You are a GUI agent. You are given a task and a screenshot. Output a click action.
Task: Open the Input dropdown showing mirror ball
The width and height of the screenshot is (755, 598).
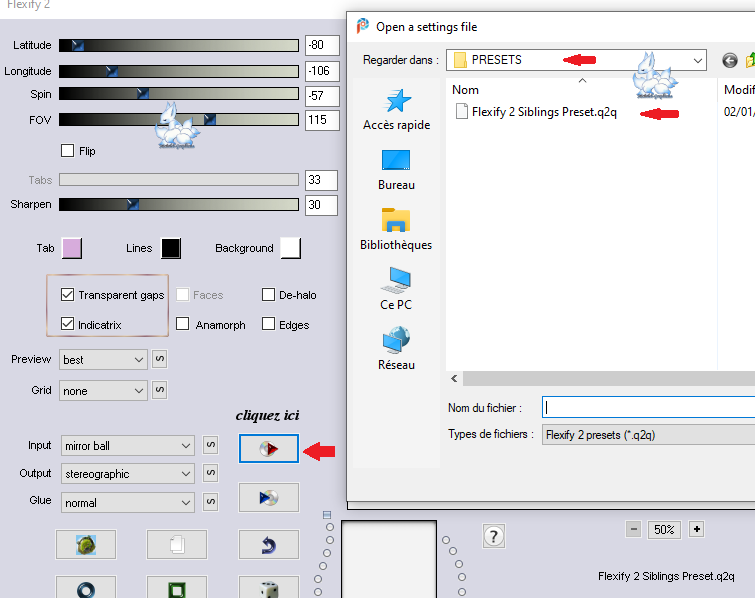click(128, 446)
